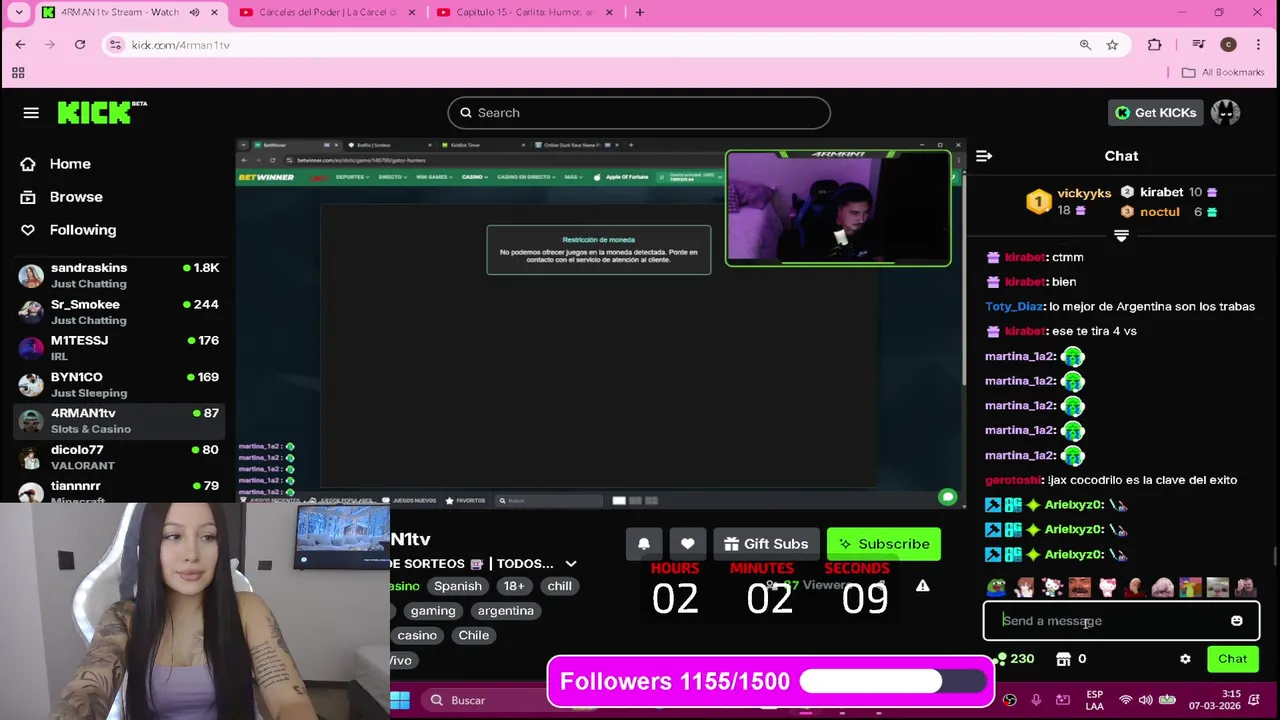Click the chill tag
Viewport: 1280px width, 720px height.
559,586
